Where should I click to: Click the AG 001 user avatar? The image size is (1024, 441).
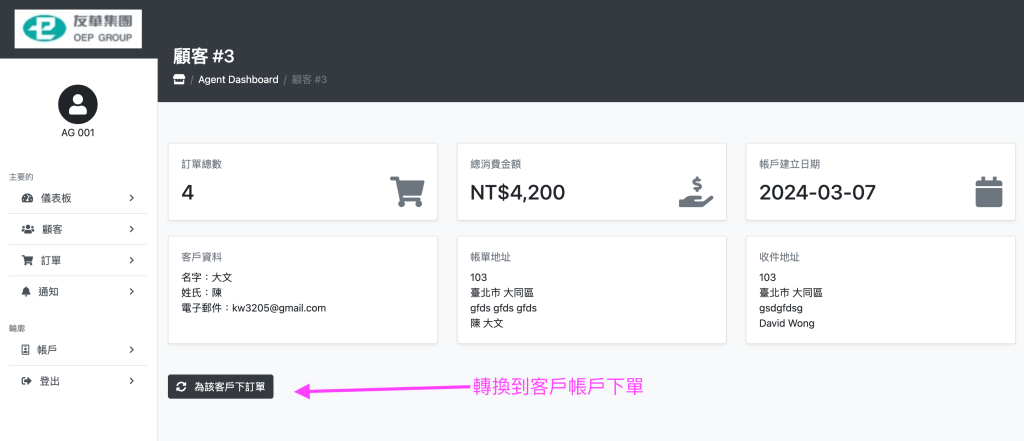(78, 104)
